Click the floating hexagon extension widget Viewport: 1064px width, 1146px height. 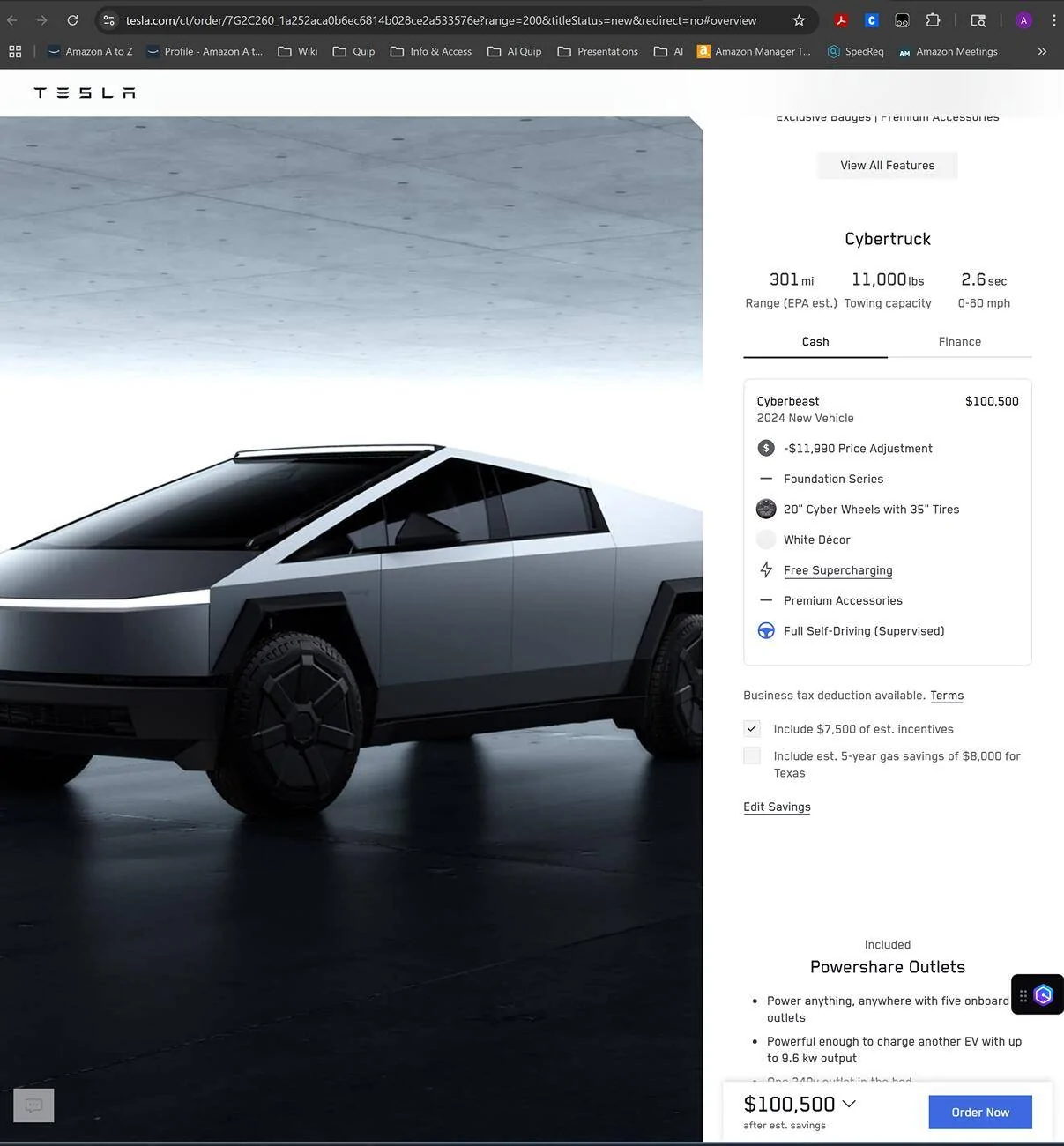pos(1044,995)
